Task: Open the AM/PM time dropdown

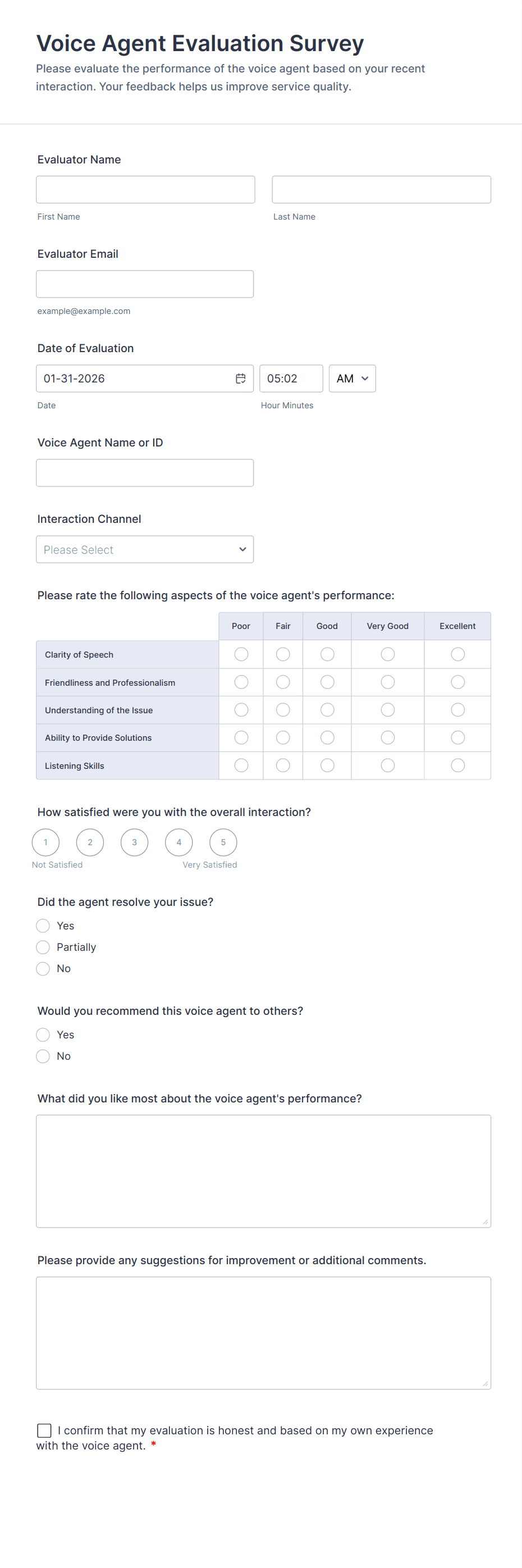Action: [352, 379]
